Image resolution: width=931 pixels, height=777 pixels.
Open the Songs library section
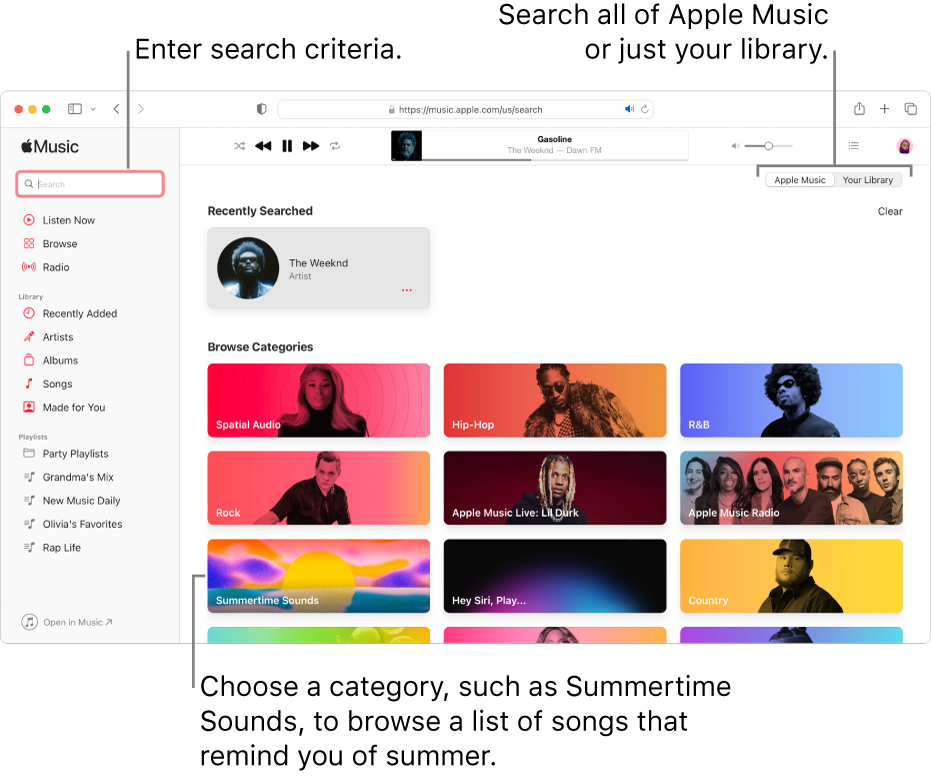tap(56, 384)
